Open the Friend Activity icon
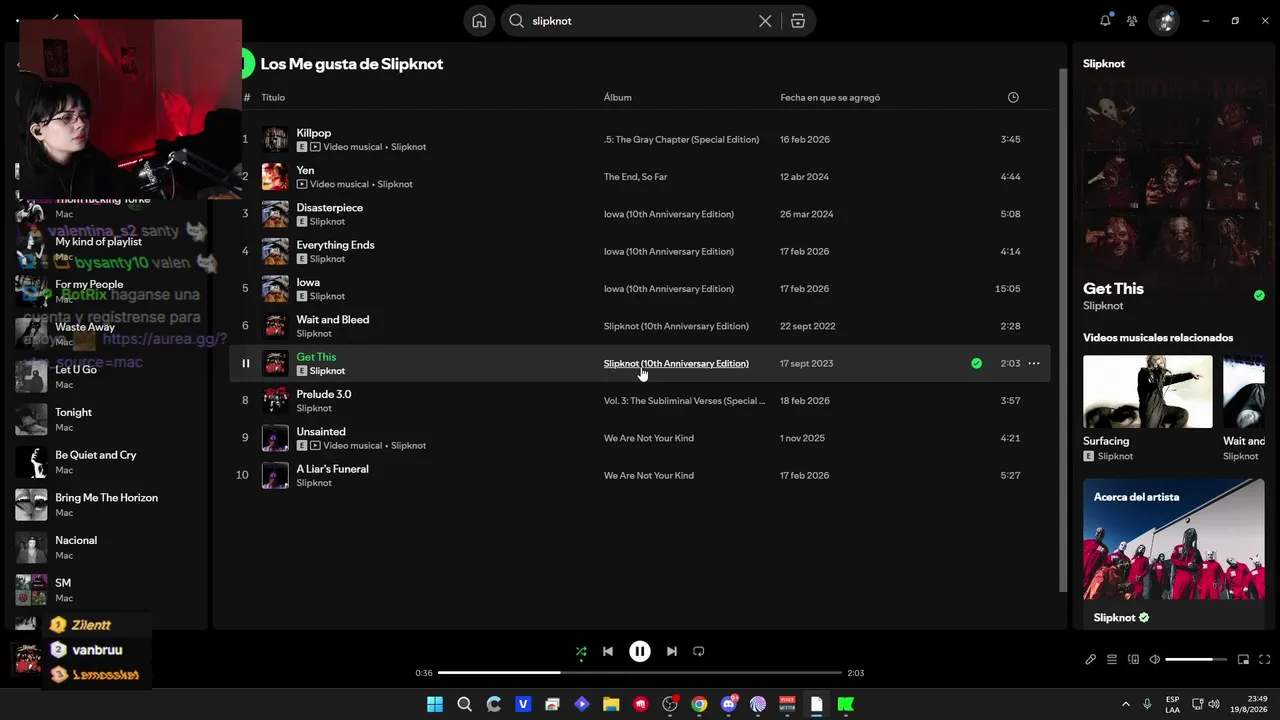 click(1132, 20)
